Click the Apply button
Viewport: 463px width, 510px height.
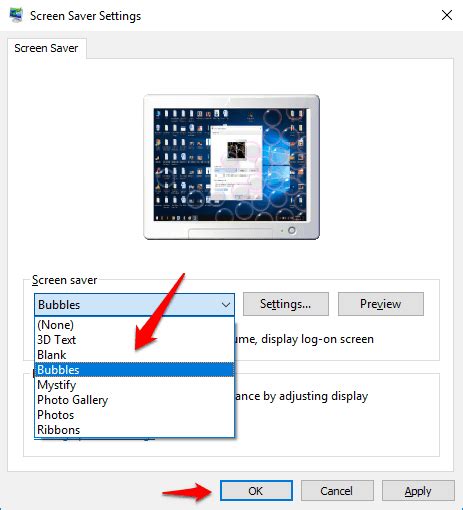418,491
